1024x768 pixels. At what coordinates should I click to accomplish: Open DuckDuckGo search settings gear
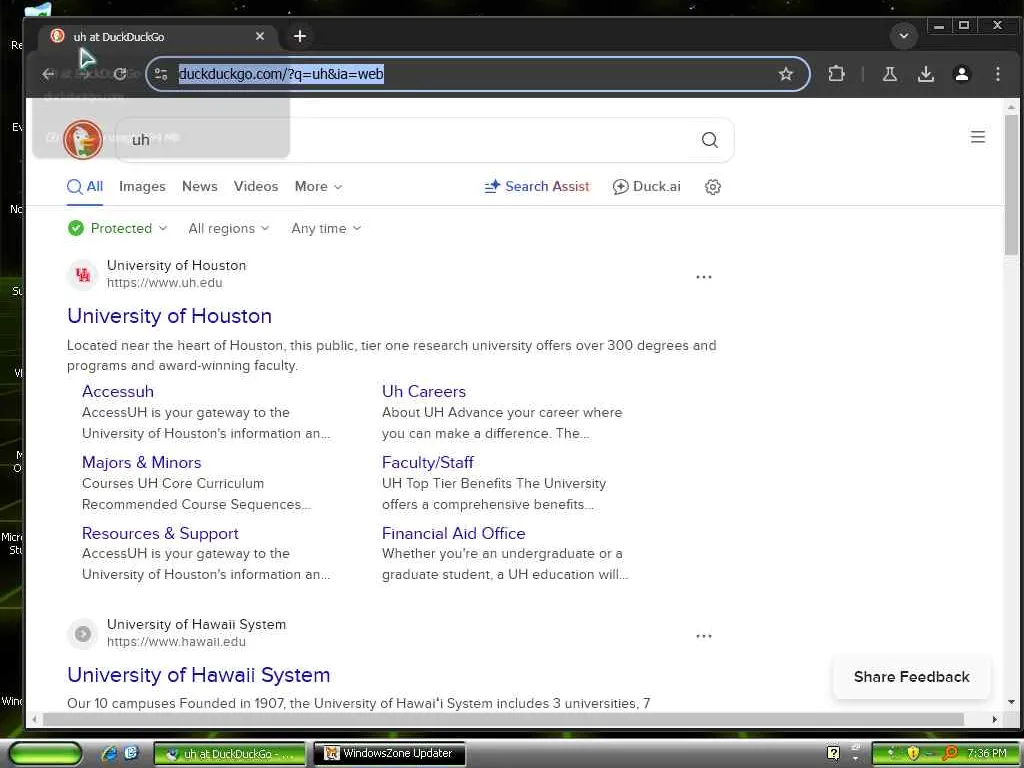click(x=712, y=187)
